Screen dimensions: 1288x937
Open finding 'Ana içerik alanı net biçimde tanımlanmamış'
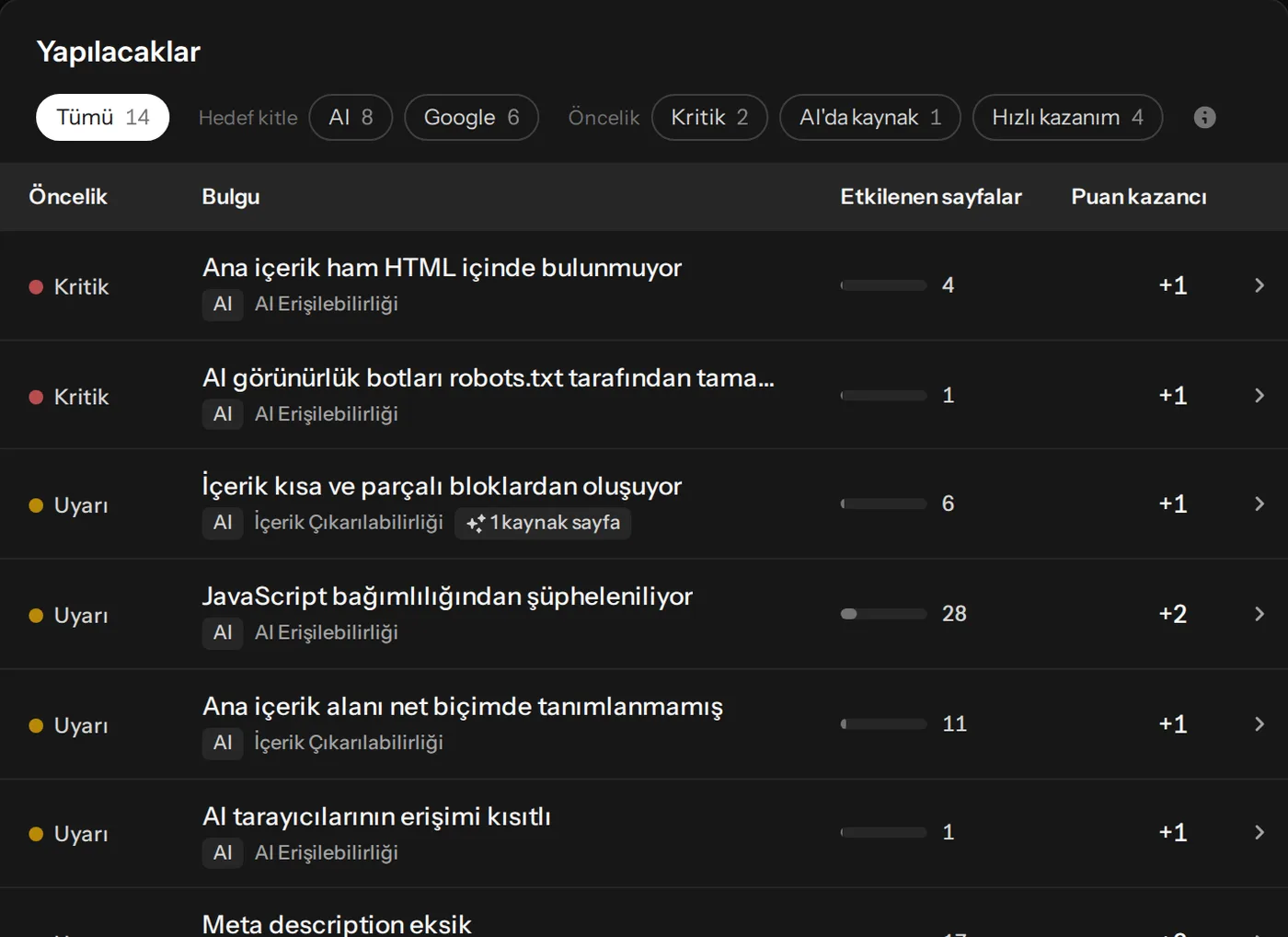(x=463, y=707)
